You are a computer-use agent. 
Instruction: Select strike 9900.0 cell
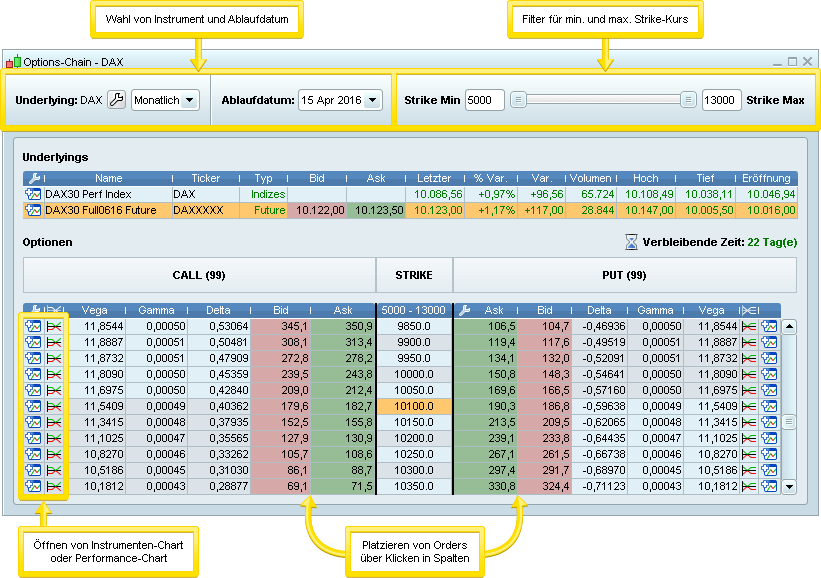tap(414, 342)
